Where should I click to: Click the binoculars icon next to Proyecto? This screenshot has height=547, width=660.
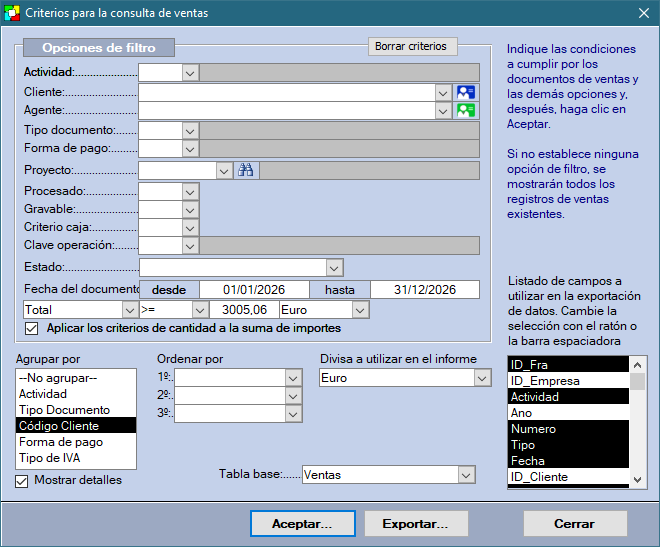pyautogui.click(x=245, y=171)
